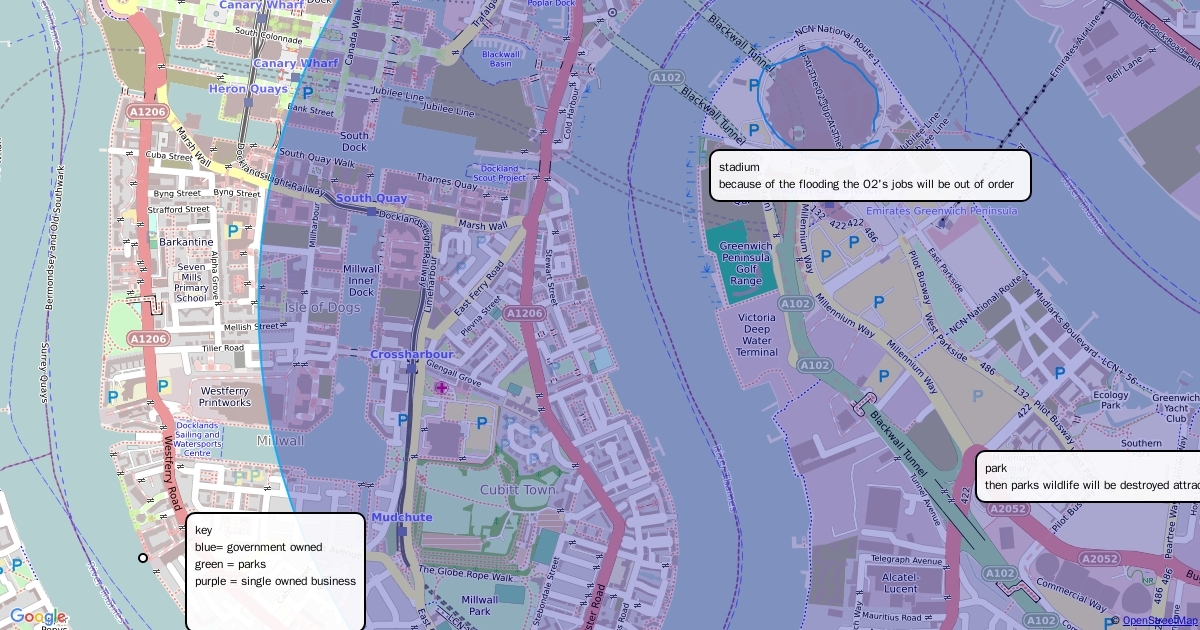Select the Emirates Greenwich Peninsula label
This screenshot has height=630, width=1200.
point(941,211)
